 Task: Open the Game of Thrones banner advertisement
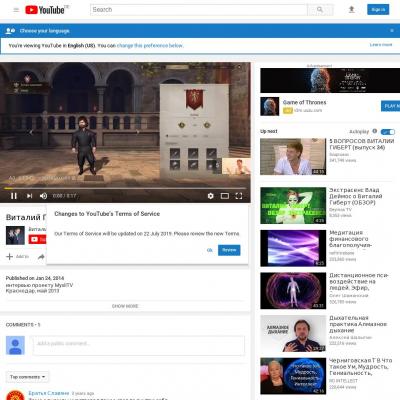(x=330, y=80)
